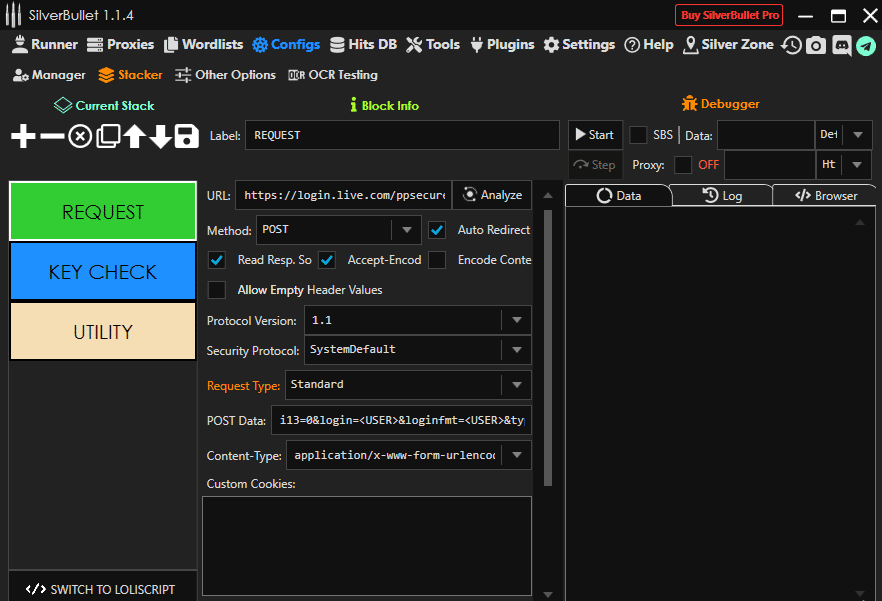Open the Runner section
Image resolution: width=882 pixels, height=601 pixels.
44,44
